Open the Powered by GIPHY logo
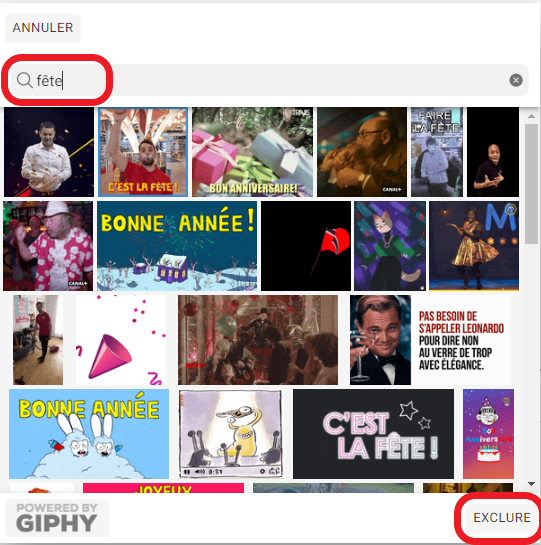Image resolution: width=541 pixels, height=545 pixels. point(57,518)
